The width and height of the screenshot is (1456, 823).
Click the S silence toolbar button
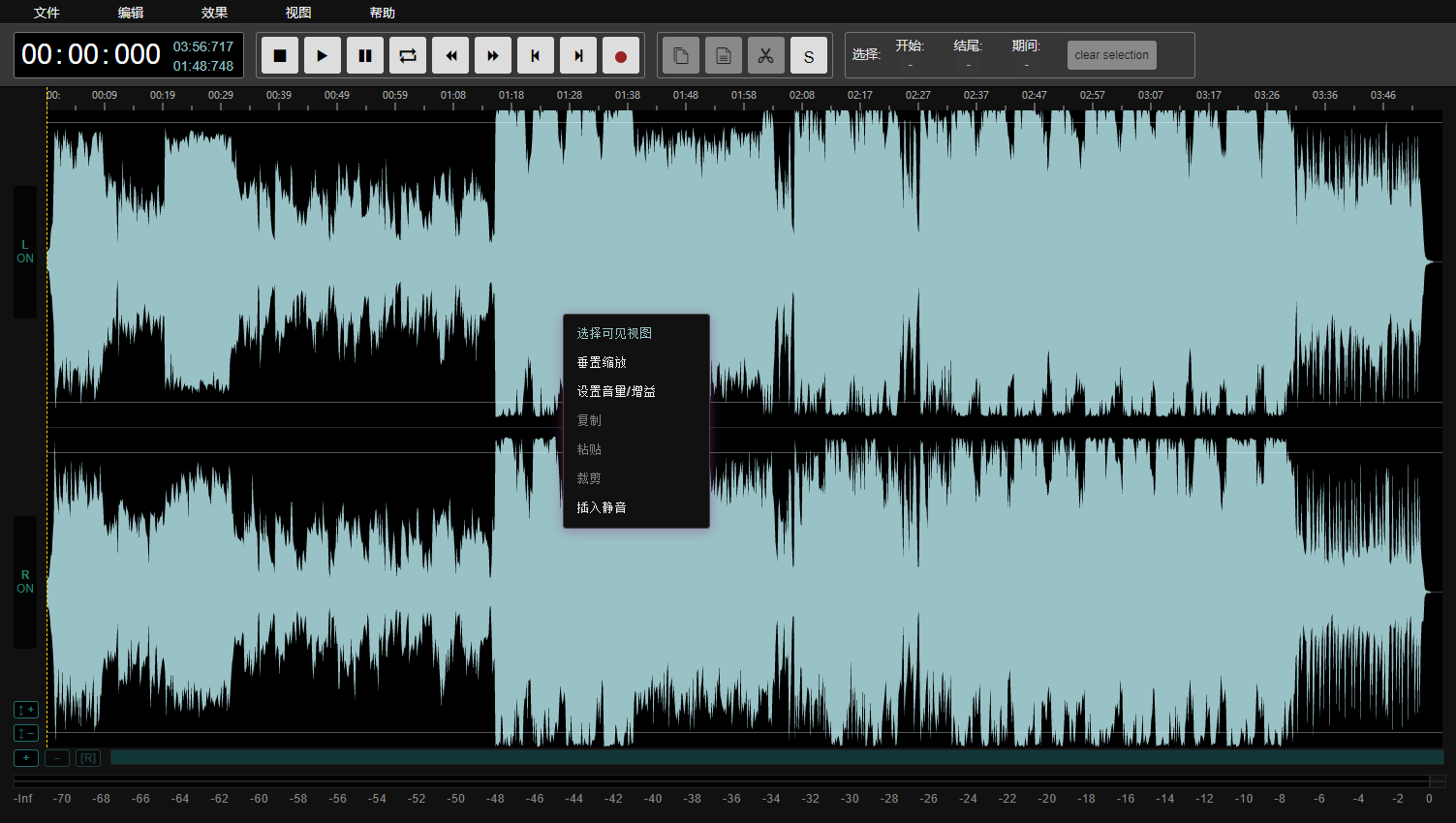[x=809, y=55]
